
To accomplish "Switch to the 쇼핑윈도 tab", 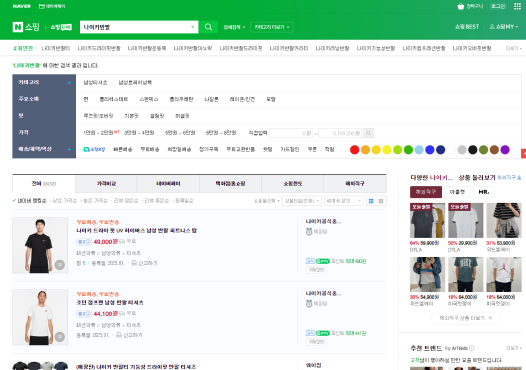I will [x=293, y=183].
